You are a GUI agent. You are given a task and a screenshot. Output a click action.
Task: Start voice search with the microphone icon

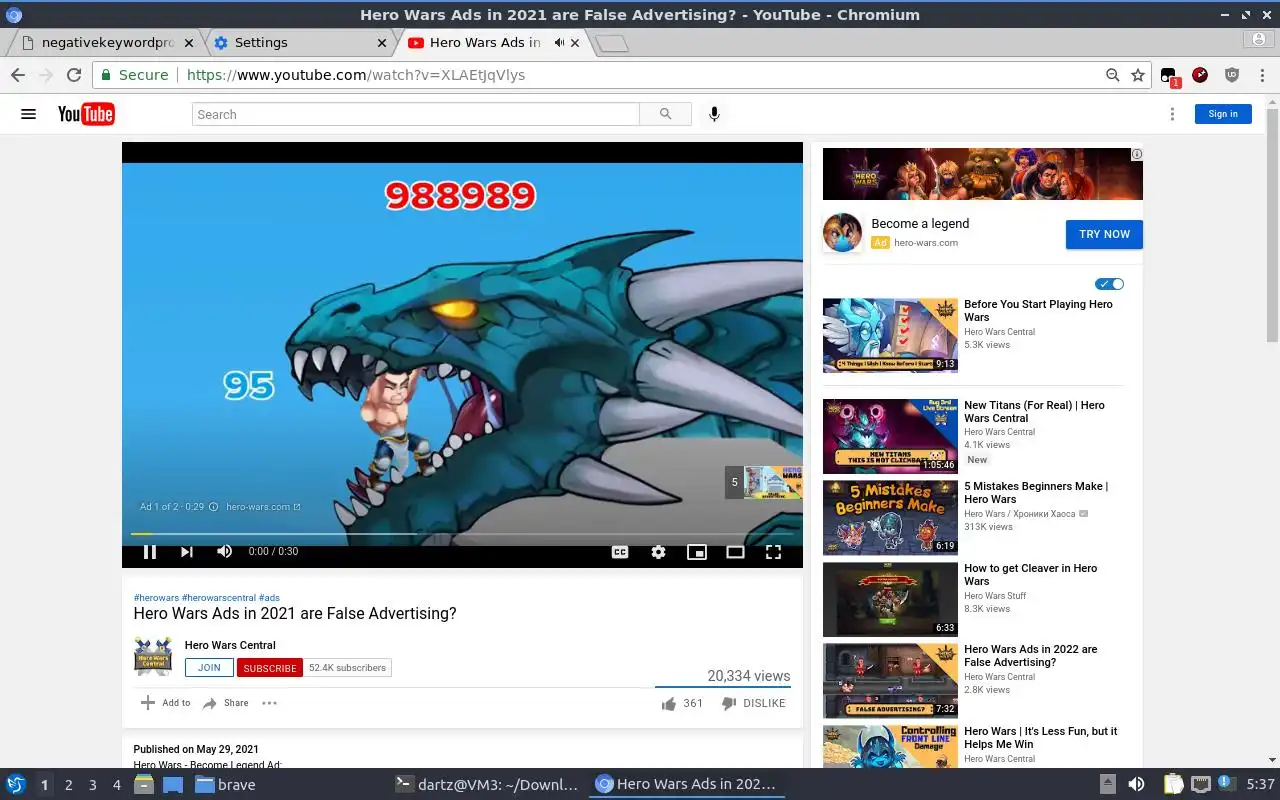tap(714, 114)
